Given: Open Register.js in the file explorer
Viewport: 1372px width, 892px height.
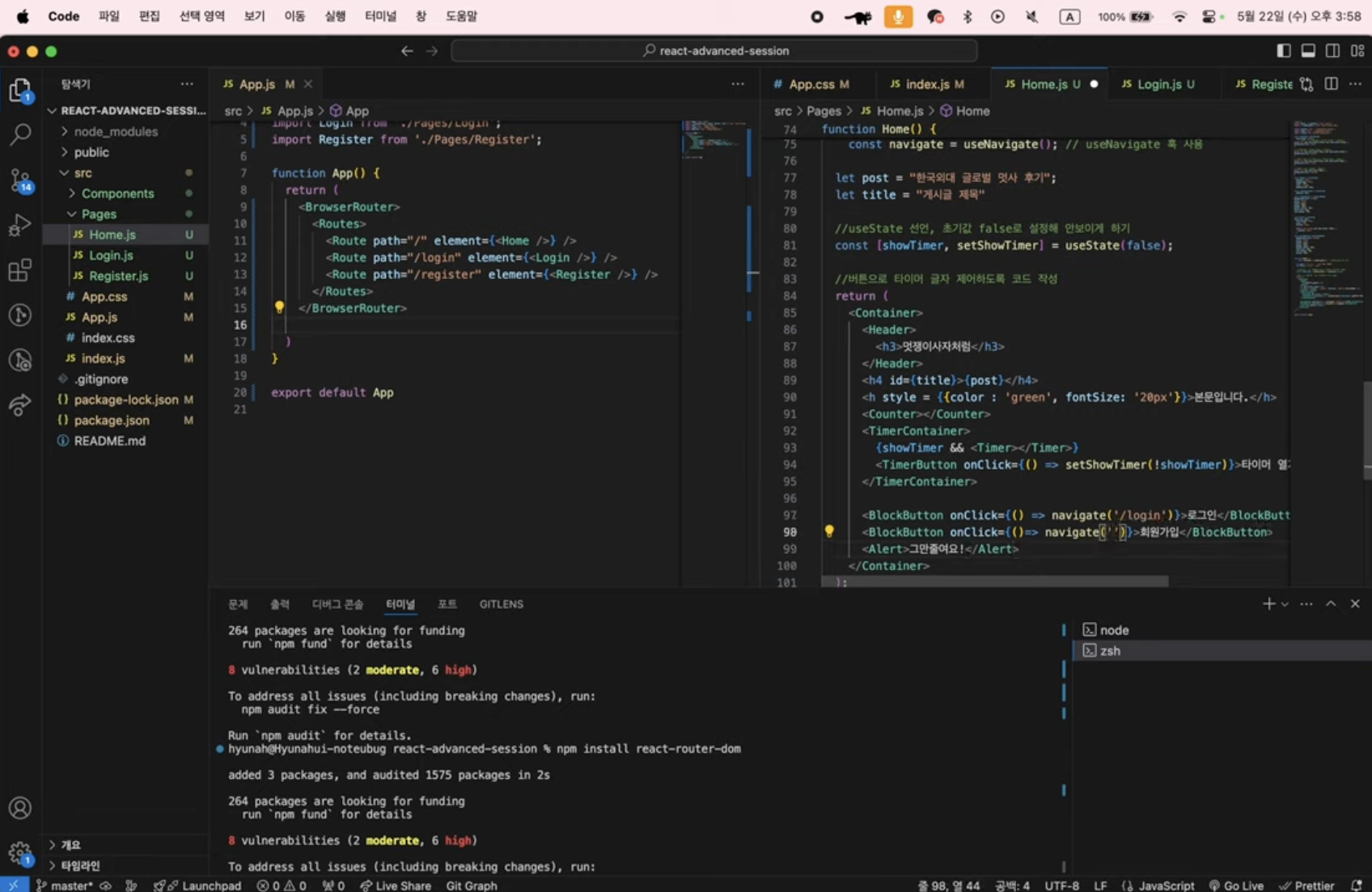Looking at the screenshot, I should (118, 276).
